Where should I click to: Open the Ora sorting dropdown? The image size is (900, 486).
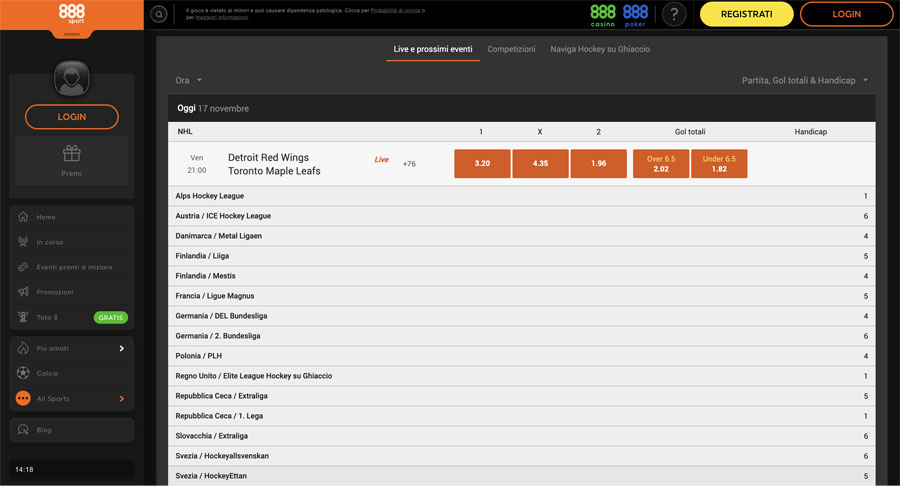pos(188,80)
